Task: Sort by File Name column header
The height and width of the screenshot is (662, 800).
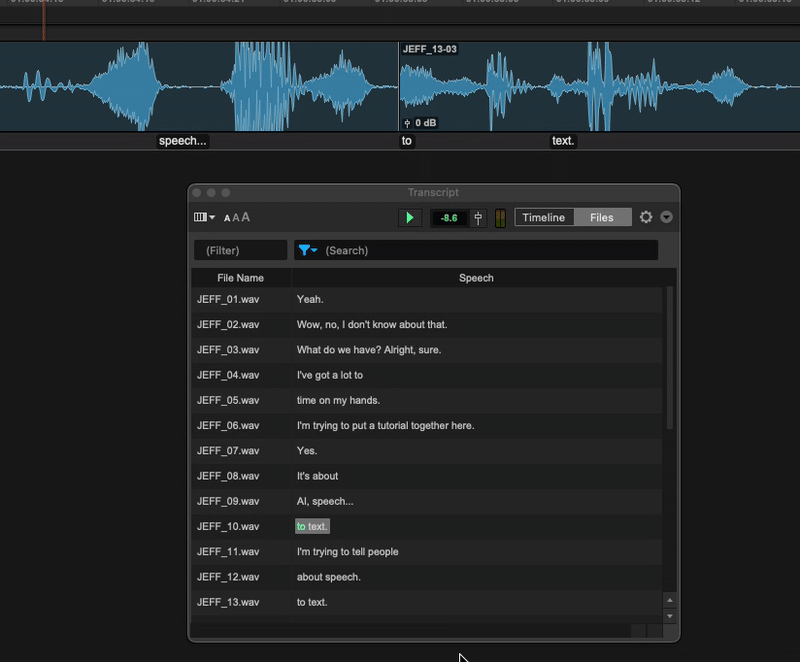Action: [240, 278]
